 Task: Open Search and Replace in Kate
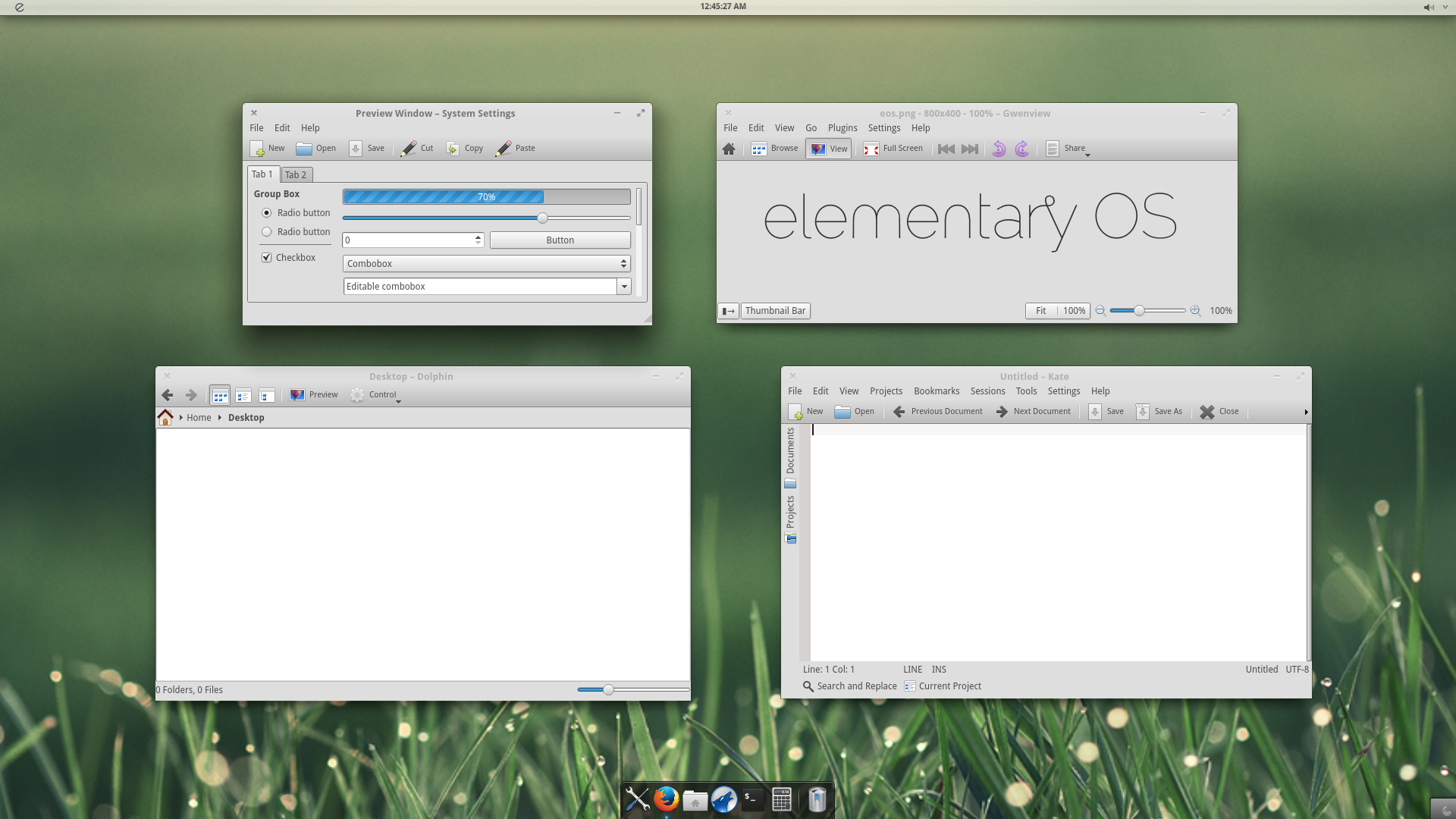849,686
